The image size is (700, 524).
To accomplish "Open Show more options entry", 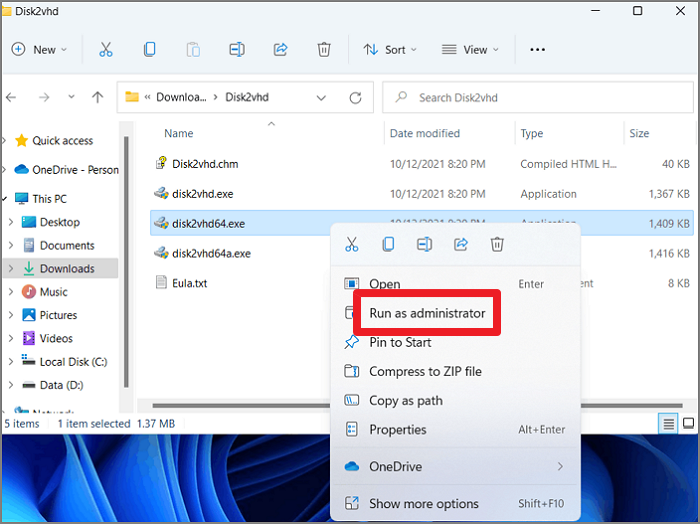I will 423,504.
